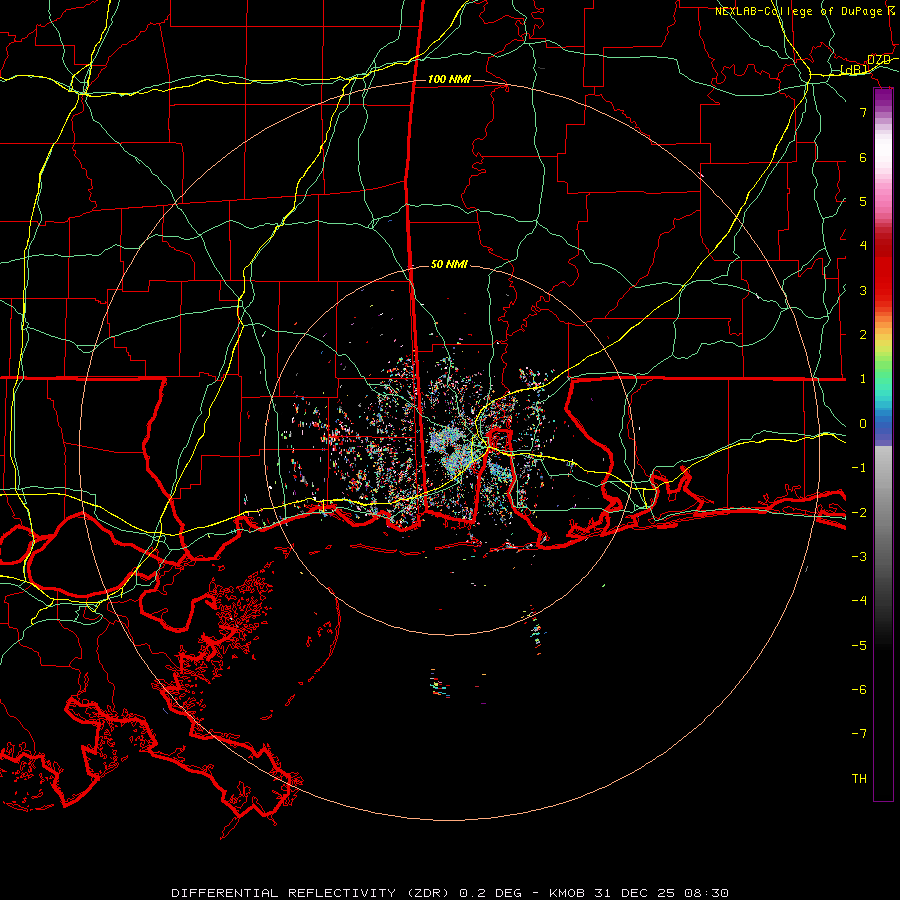Click the "-3" value on the ZDR scale
The height and width of the screenshot is (900, 900).
(x=859, y=556)
